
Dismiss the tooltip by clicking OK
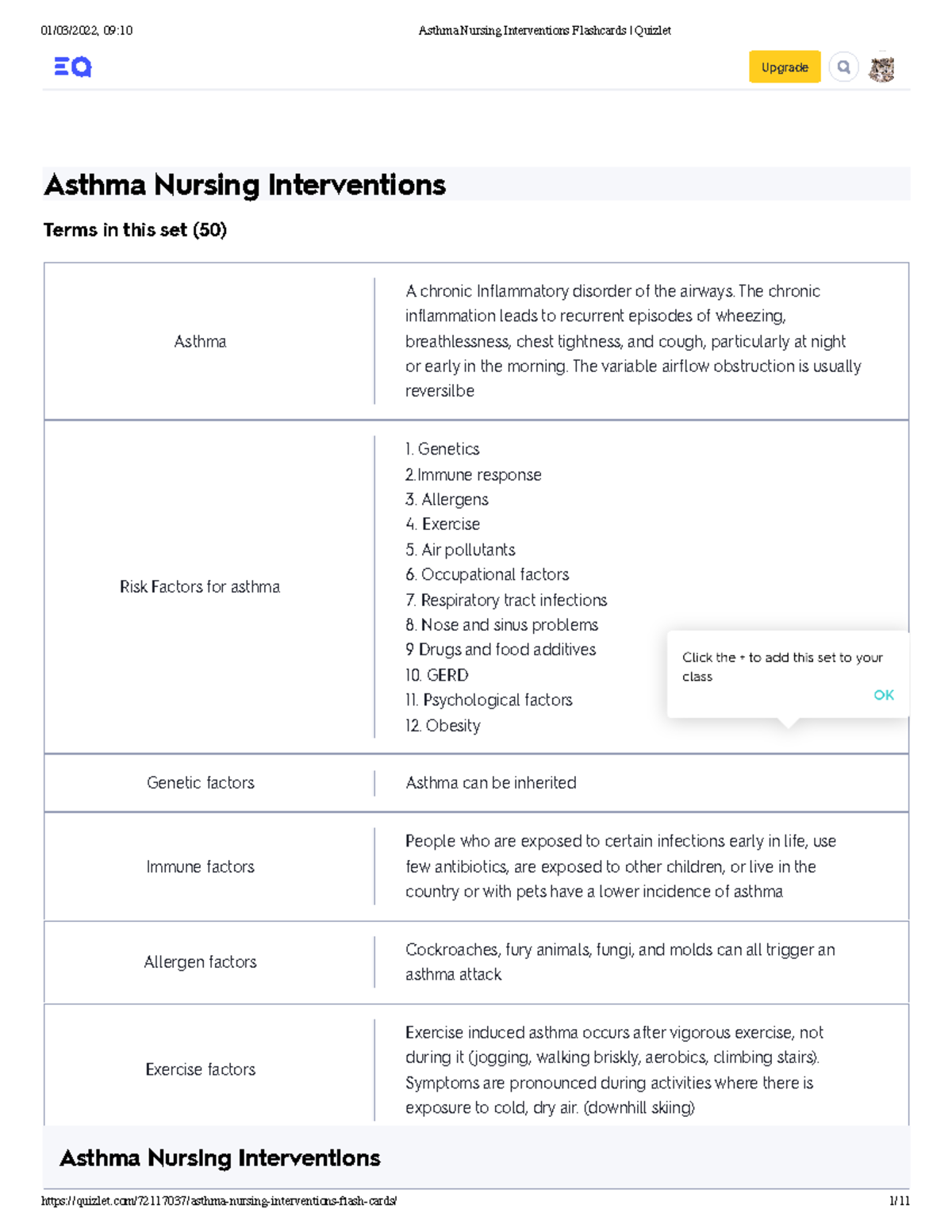pyautogui.click(x=883, y=695)
